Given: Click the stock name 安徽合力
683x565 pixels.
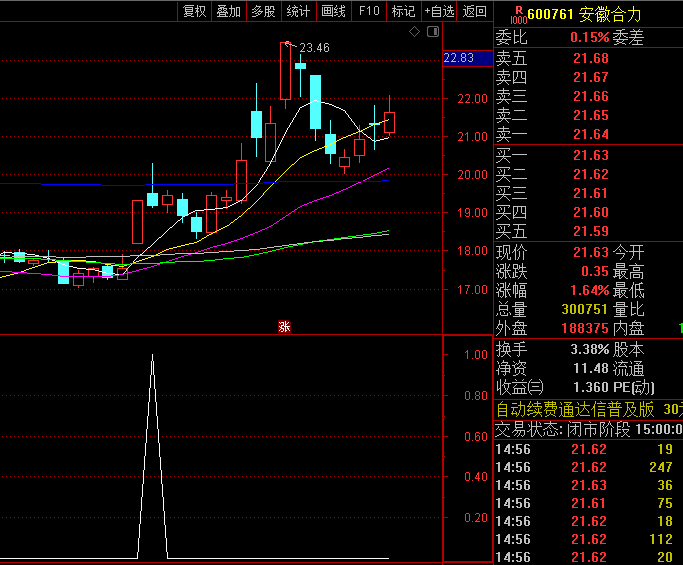Looking at the screenshot, I should tap(610, 15).
